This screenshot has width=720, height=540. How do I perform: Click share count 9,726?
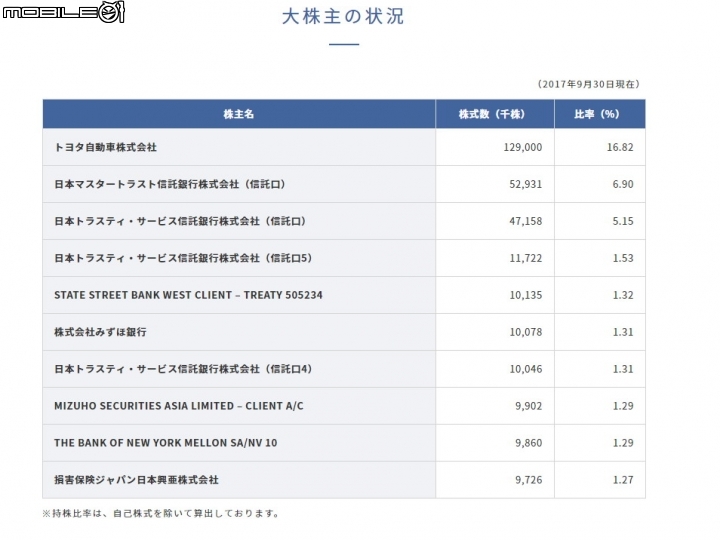click(528, 480)
